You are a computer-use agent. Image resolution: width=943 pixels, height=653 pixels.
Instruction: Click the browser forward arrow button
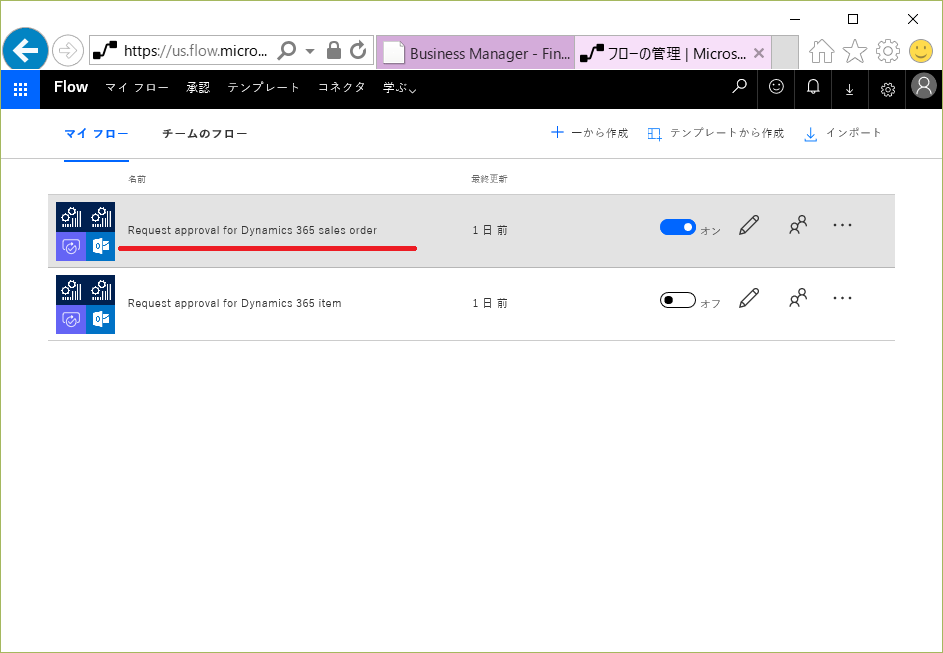[x=67, y=51]
